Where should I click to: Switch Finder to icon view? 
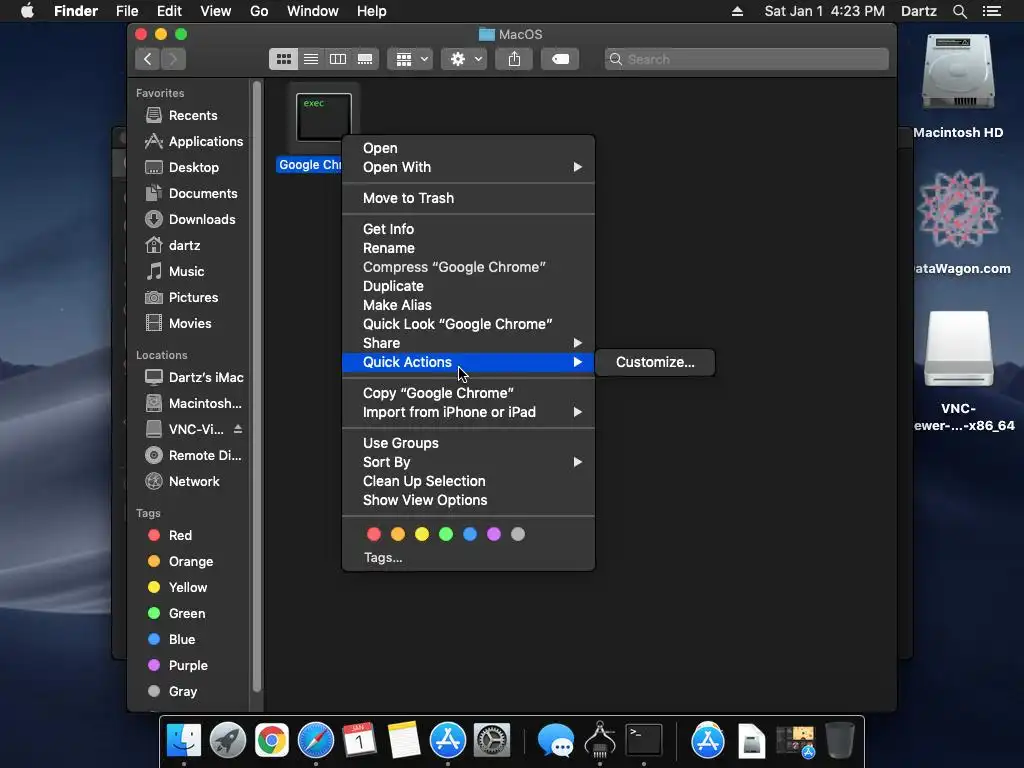[283, 59]
